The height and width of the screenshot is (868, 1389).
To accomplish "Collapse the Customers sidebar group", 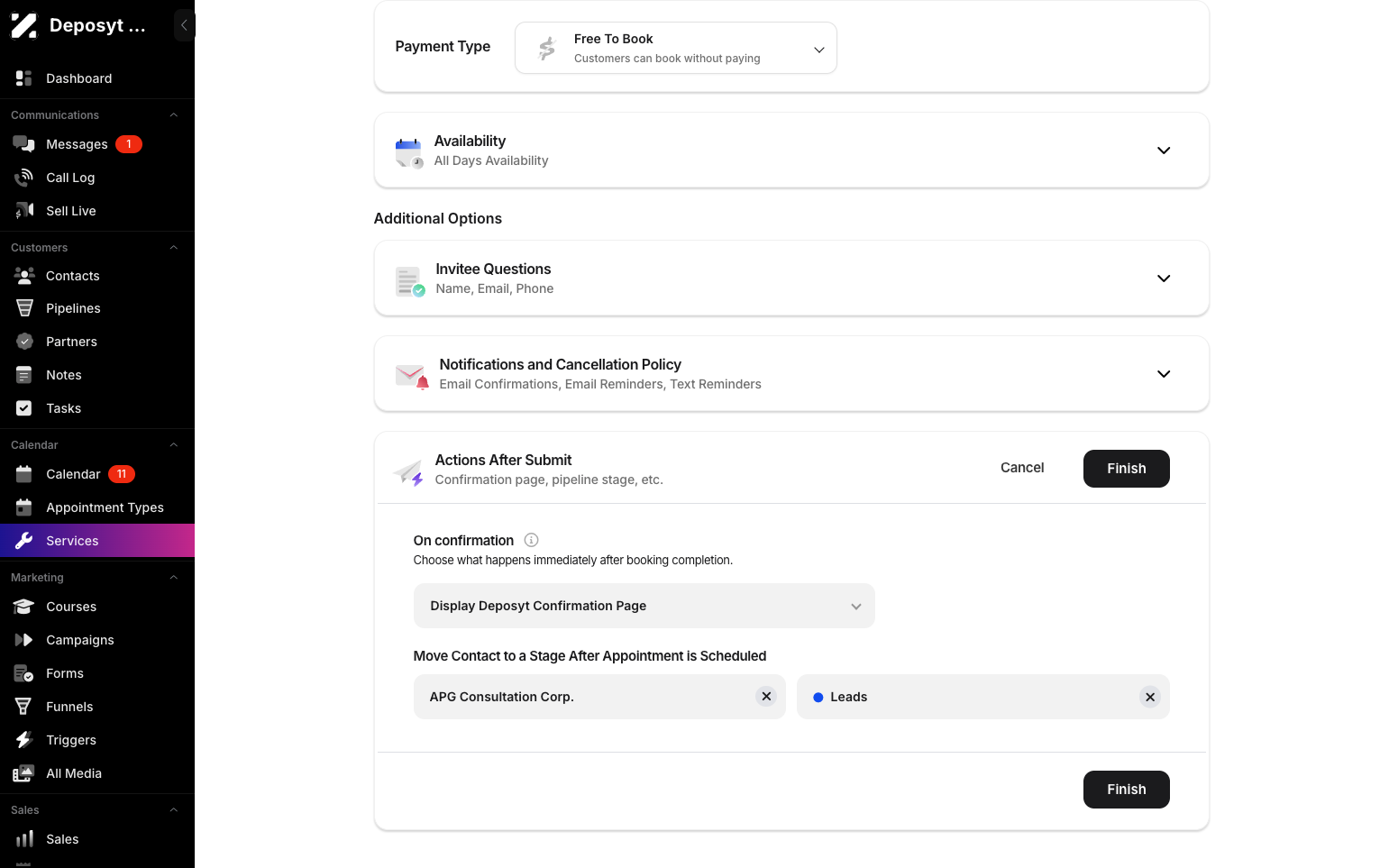I will 174,248.
